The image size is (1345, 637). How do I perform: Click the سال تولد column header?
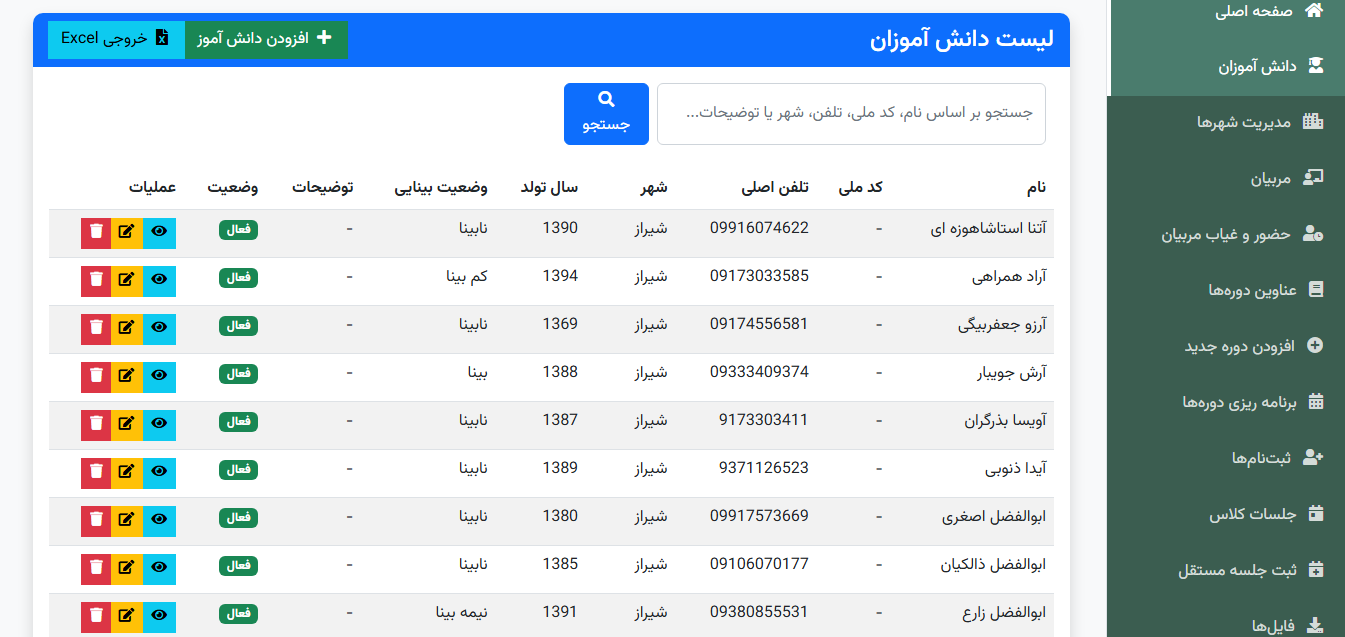(549, 187)
